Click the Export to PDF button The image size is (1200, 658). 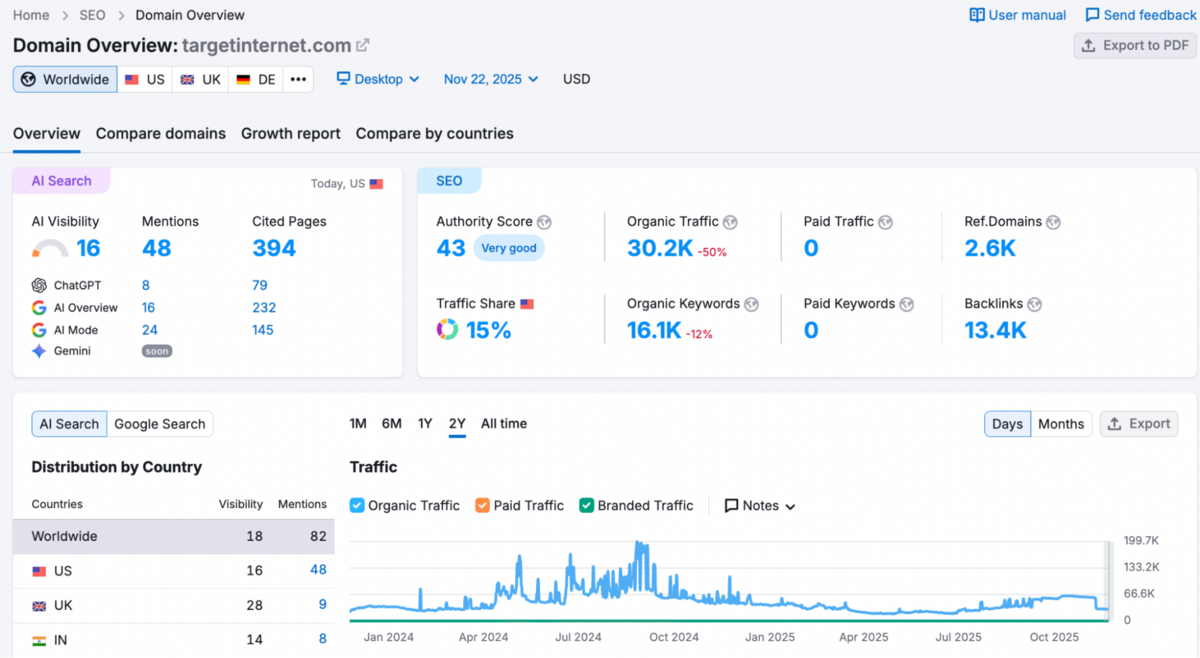tap(1135, 45)
